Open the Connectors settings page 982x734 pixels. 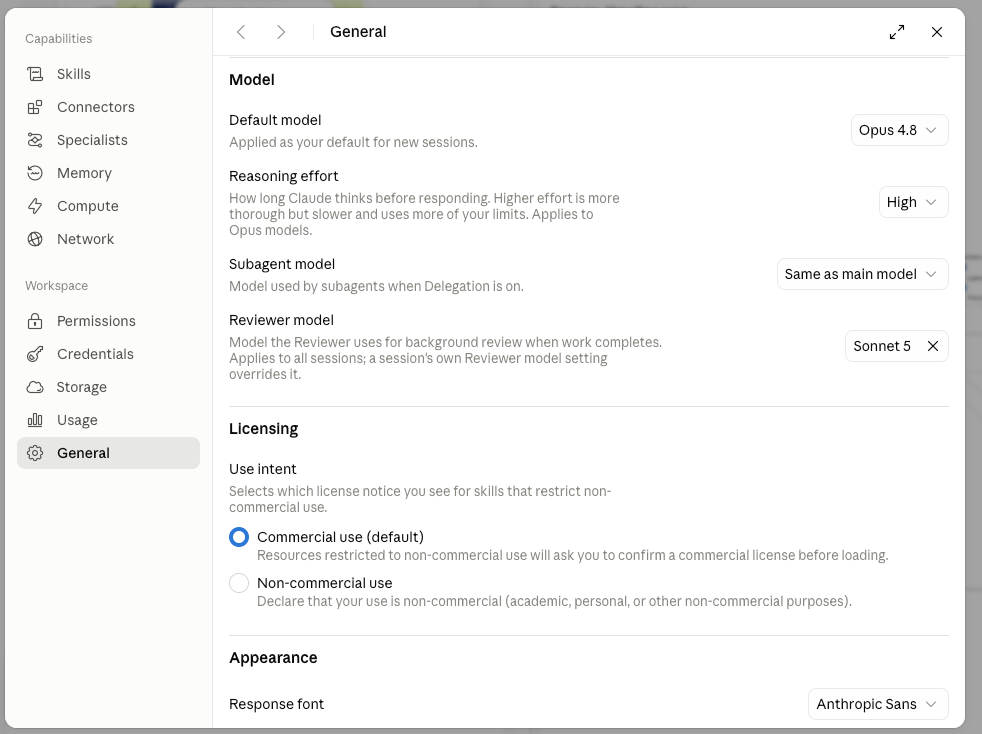(108, 107)
